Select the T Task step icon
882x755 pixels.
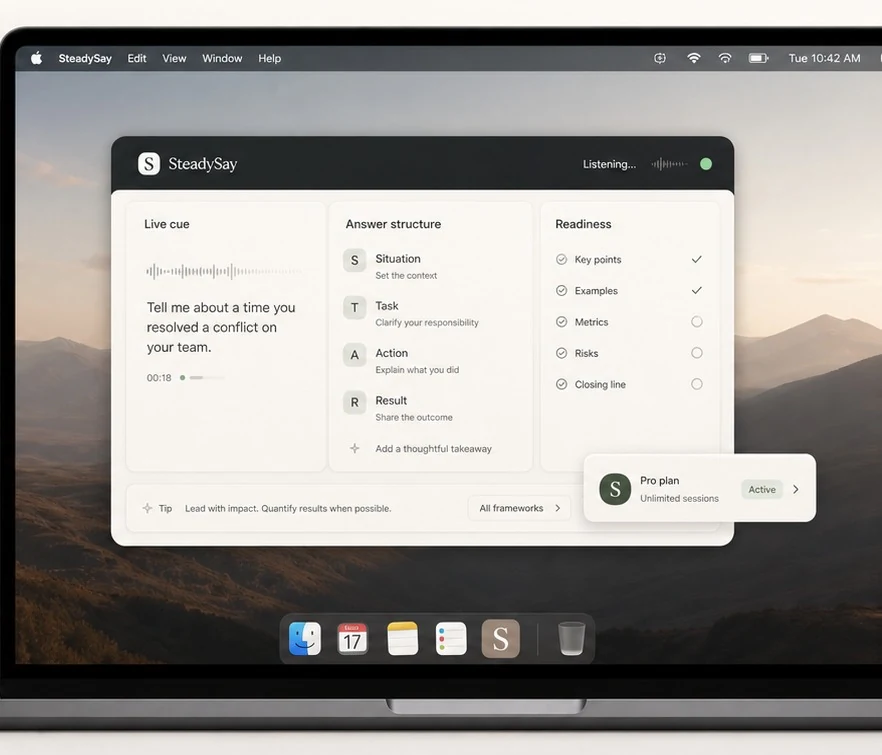(354, 307)
